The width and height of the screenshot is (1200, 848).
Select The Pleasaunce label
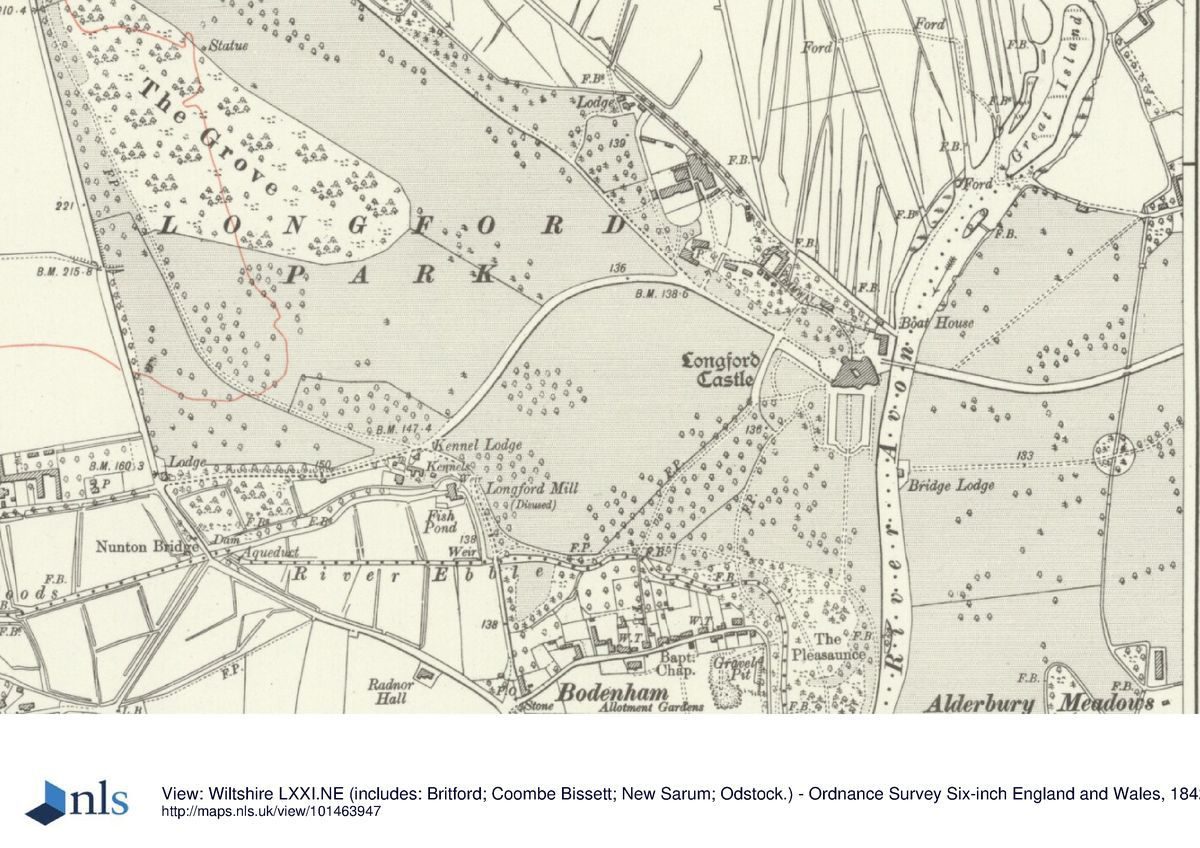(x=827, y=647)
